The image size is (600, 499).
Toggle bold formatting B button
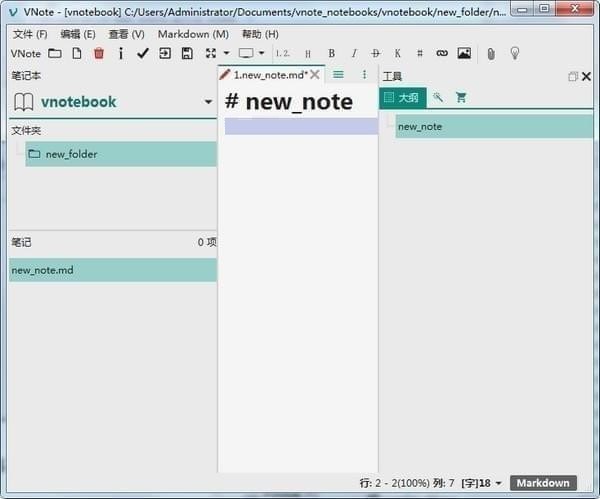332,53
